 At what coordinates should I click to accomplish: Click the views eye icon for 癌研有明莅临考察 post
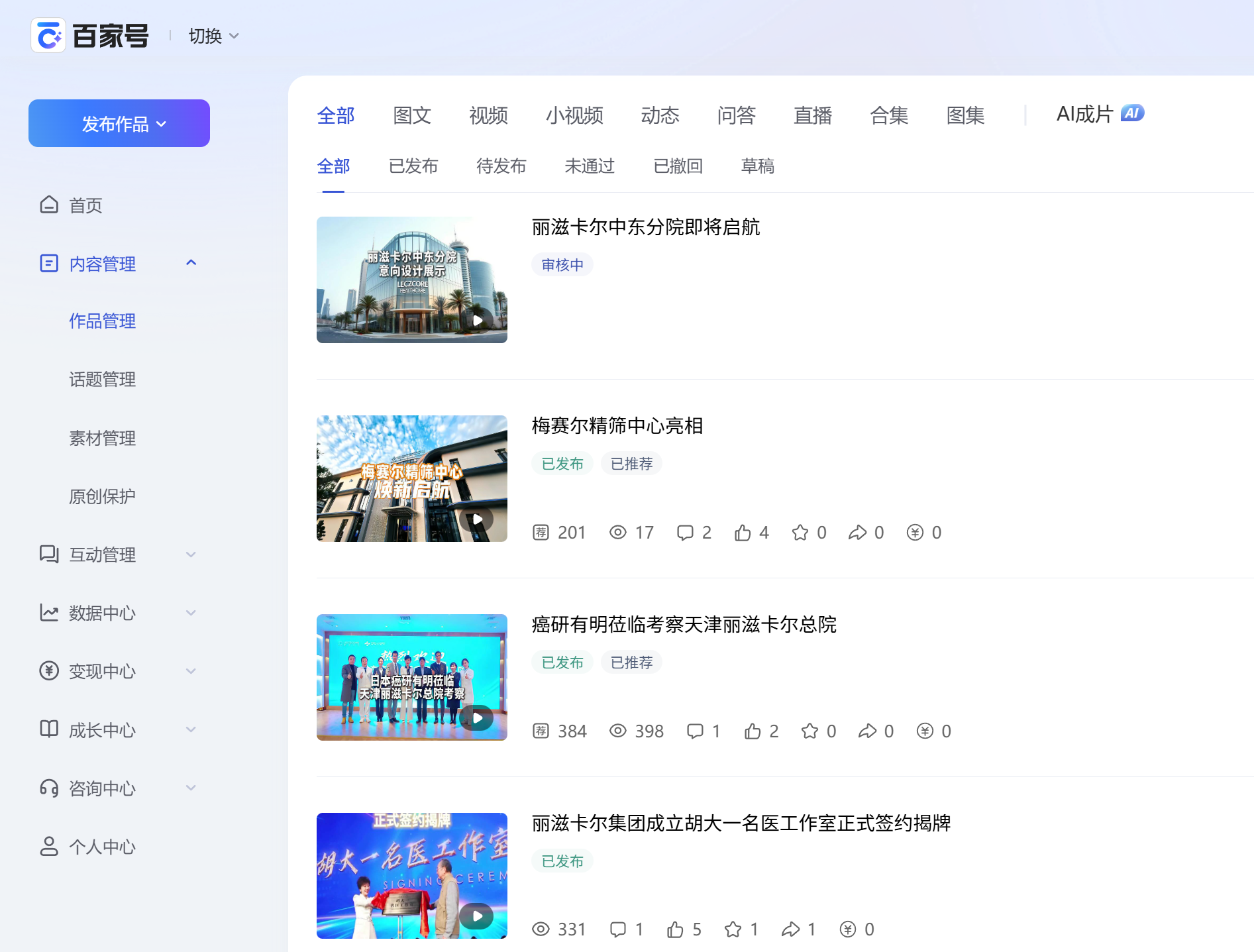tap(618, 731)
